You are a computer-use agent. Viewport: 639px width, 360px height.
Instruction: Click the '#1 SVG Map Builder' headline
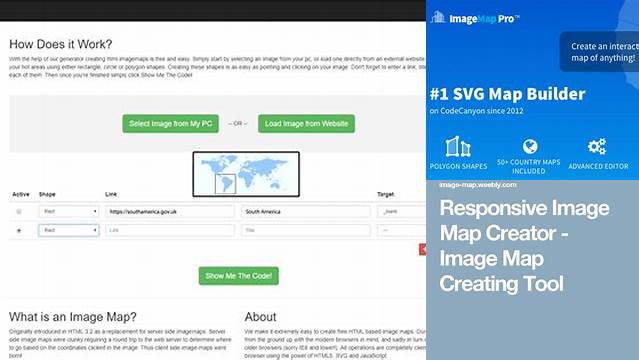click(507, 94)
